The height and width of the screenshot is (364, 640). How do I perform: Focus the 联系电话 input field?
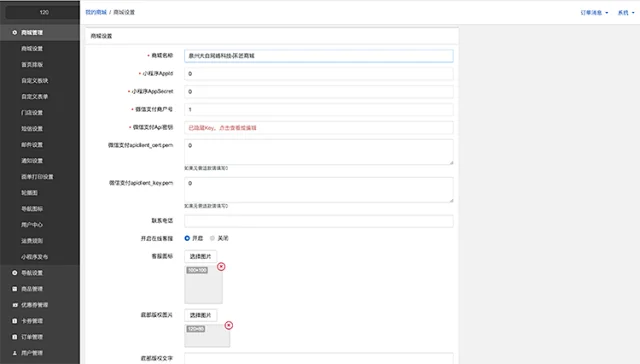tap(318, 221)
